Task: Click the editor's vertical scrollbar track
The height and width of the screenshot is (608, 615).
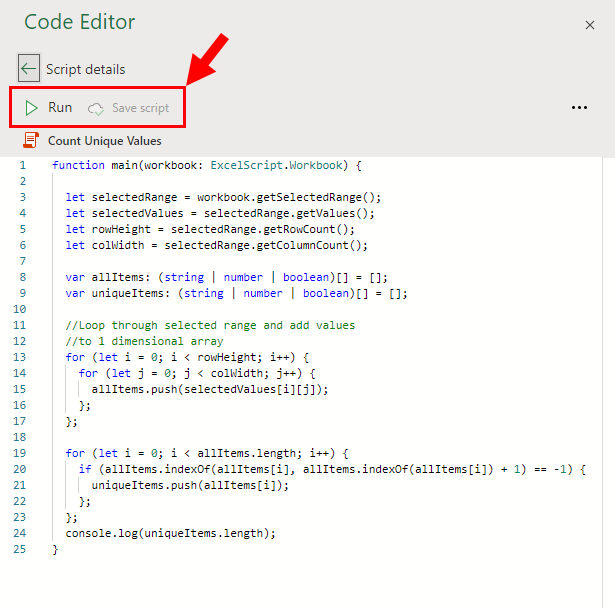Action: pos(608,382)
